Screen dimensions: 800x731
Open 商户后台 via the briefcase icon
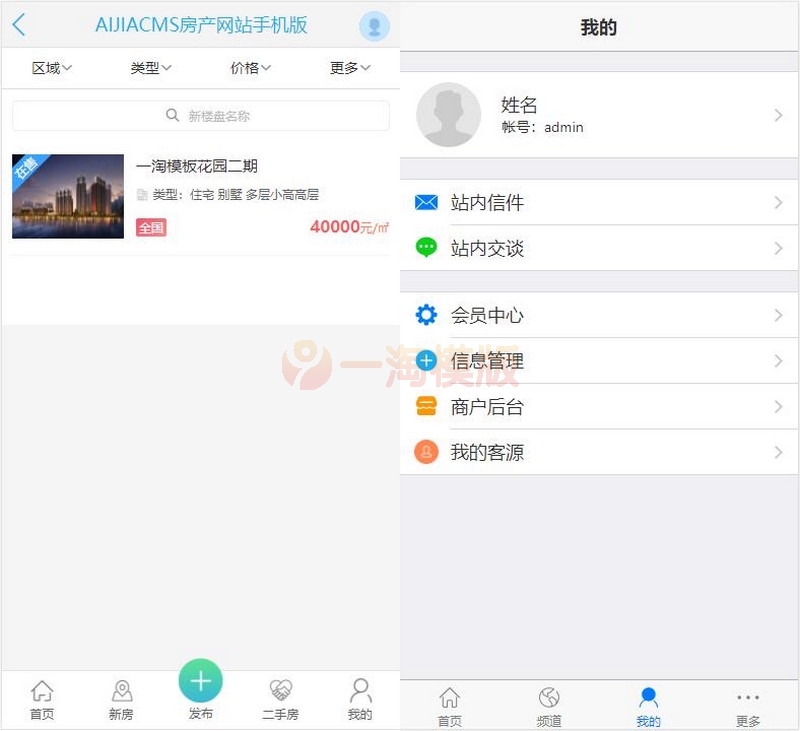coord(427,407)
